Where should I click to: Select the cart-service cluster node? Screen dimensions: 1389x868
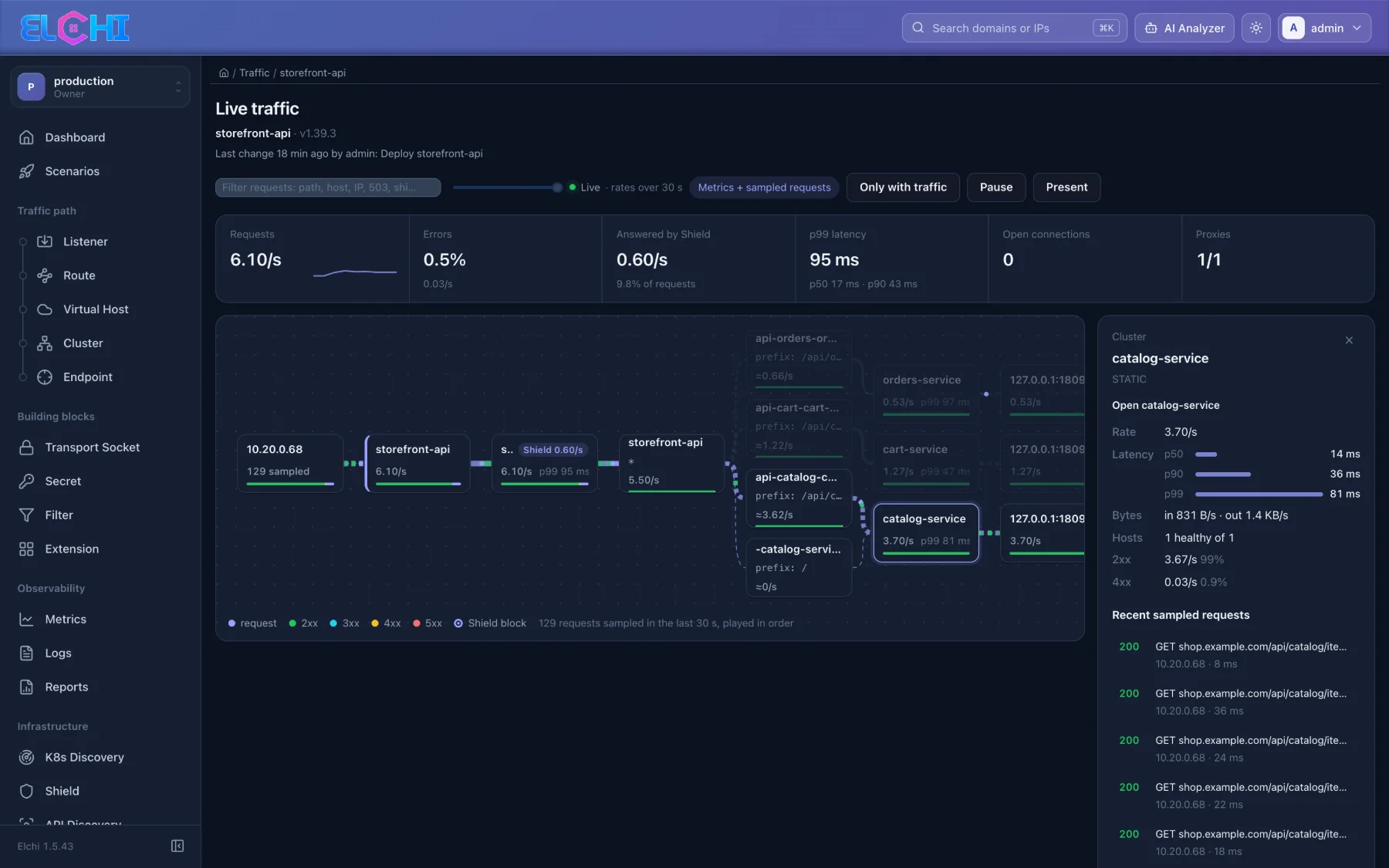pos(926,463)
